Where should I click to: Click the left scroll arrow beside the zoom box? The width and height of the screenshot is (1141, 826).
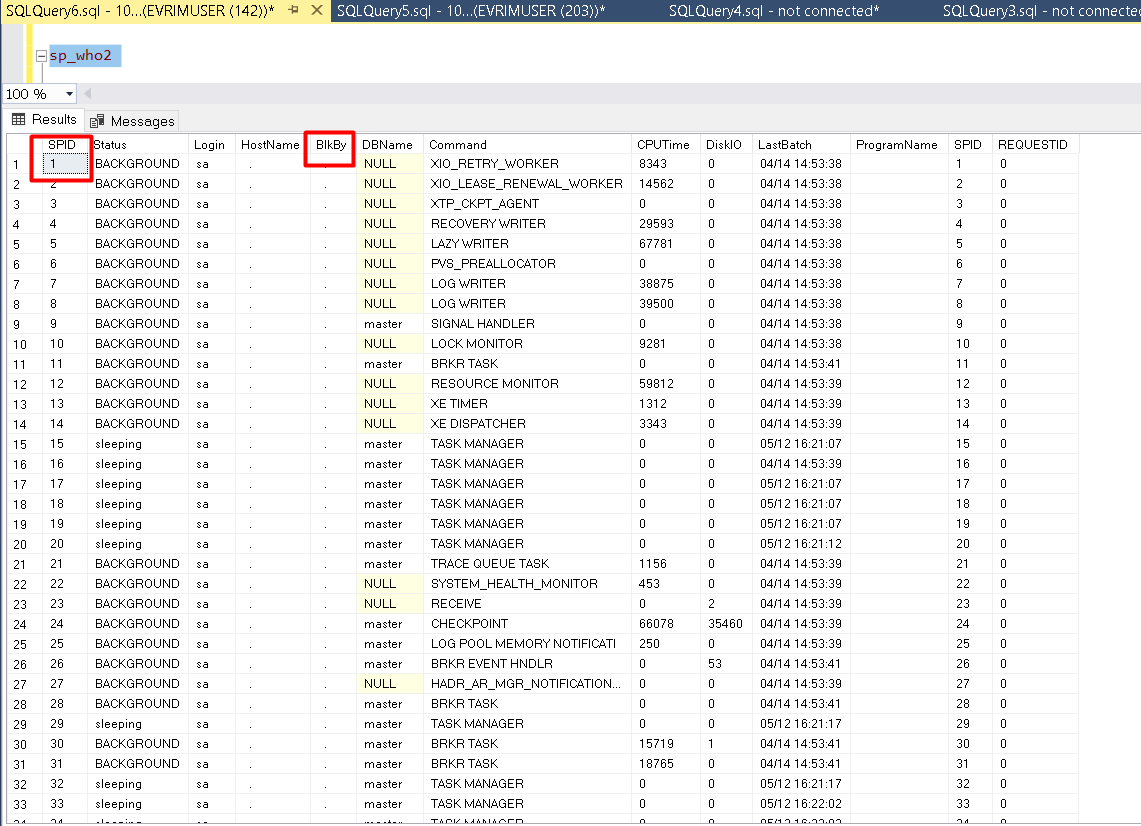(88, 94)
